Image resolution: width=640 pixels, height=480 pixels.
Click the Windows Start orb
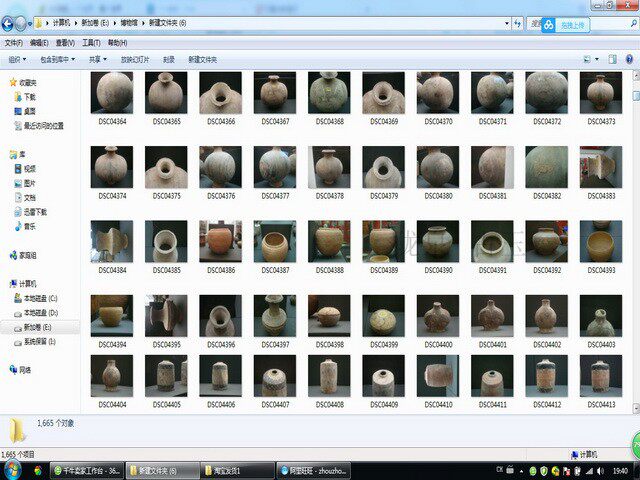click(11, 470)
